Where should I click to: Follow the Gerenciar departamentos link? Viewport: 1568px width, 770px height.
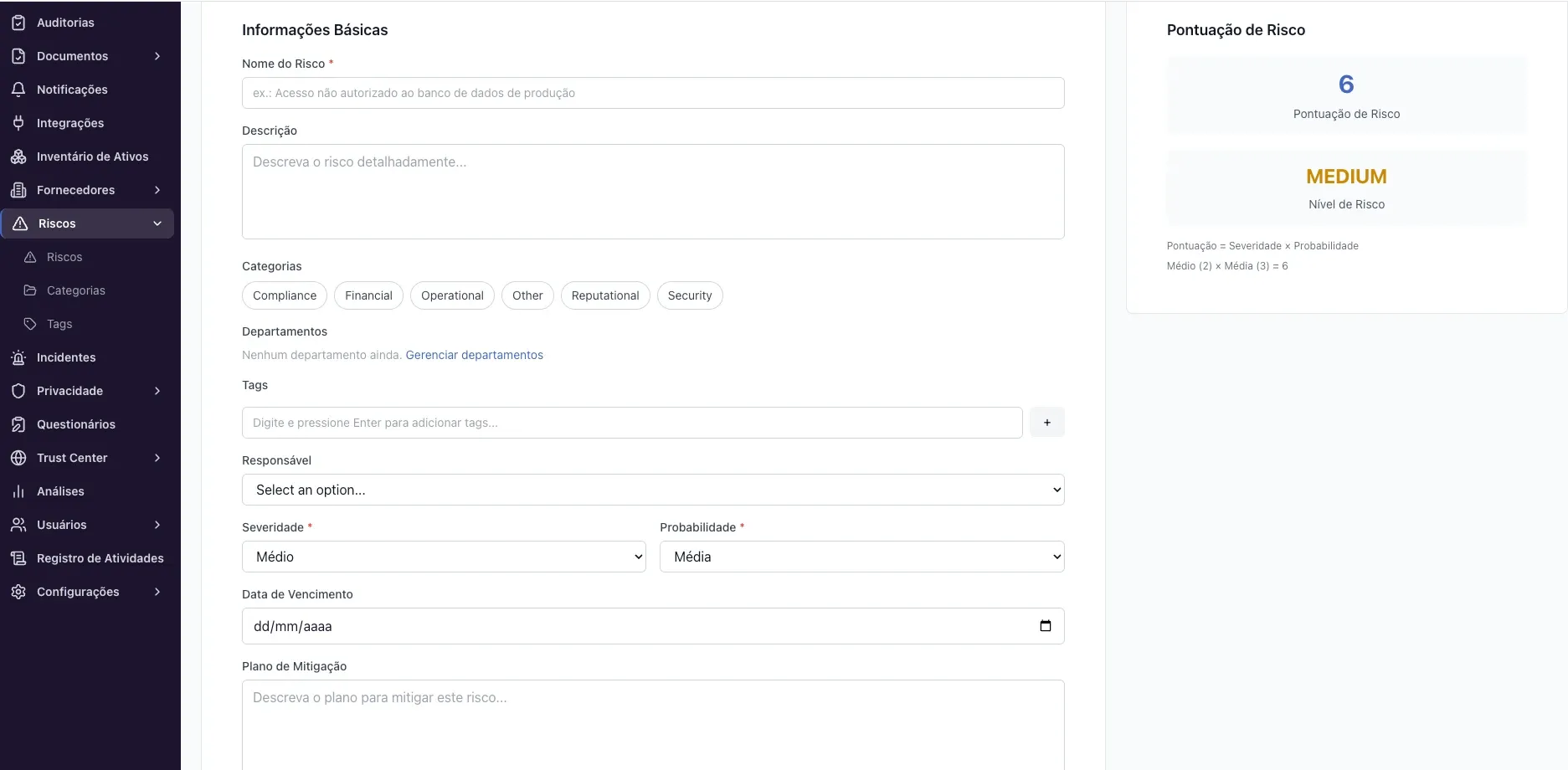coord(475,355)
